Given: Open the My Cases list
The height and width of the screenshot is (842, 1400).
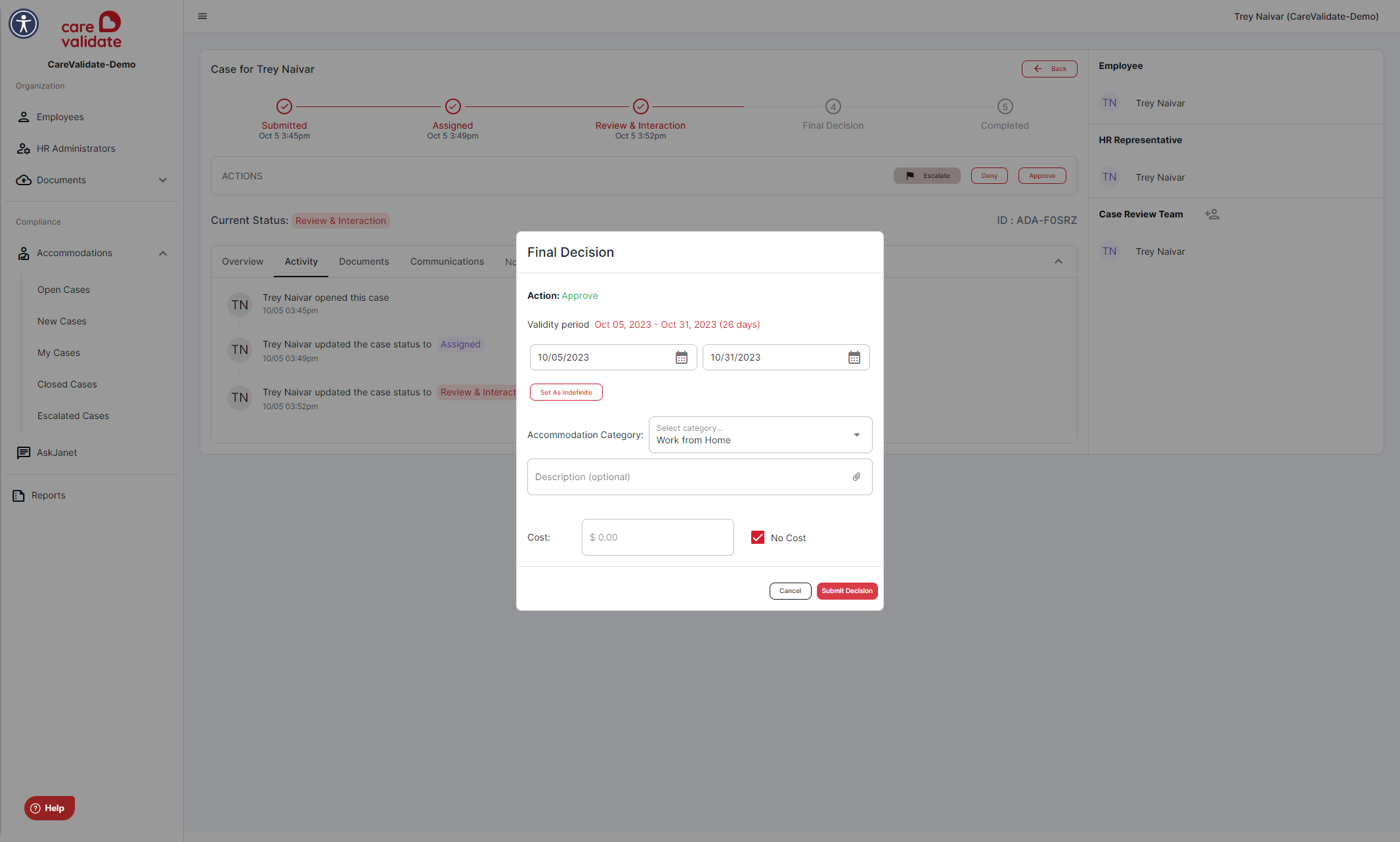Looking at the screenshot, I should pyautogui.click(x=58, y=353).
